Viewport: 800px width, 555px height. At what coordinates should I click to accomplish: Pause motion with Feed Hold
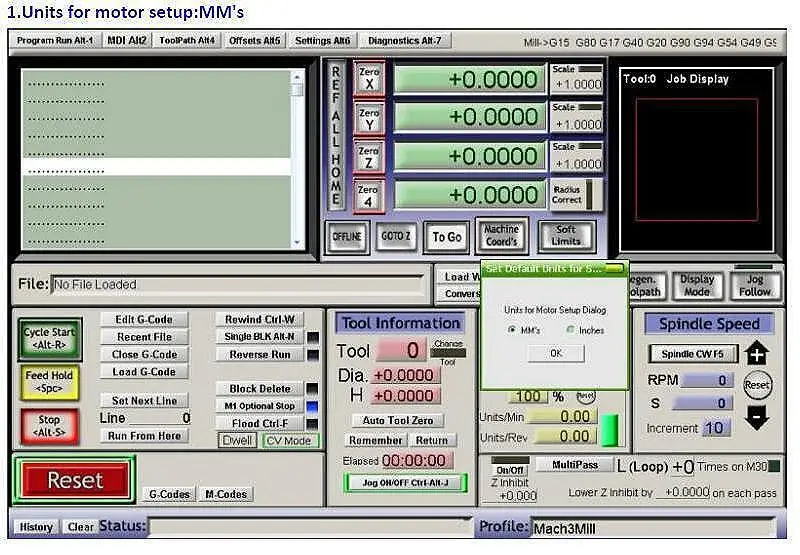click(x=49, y=382)
